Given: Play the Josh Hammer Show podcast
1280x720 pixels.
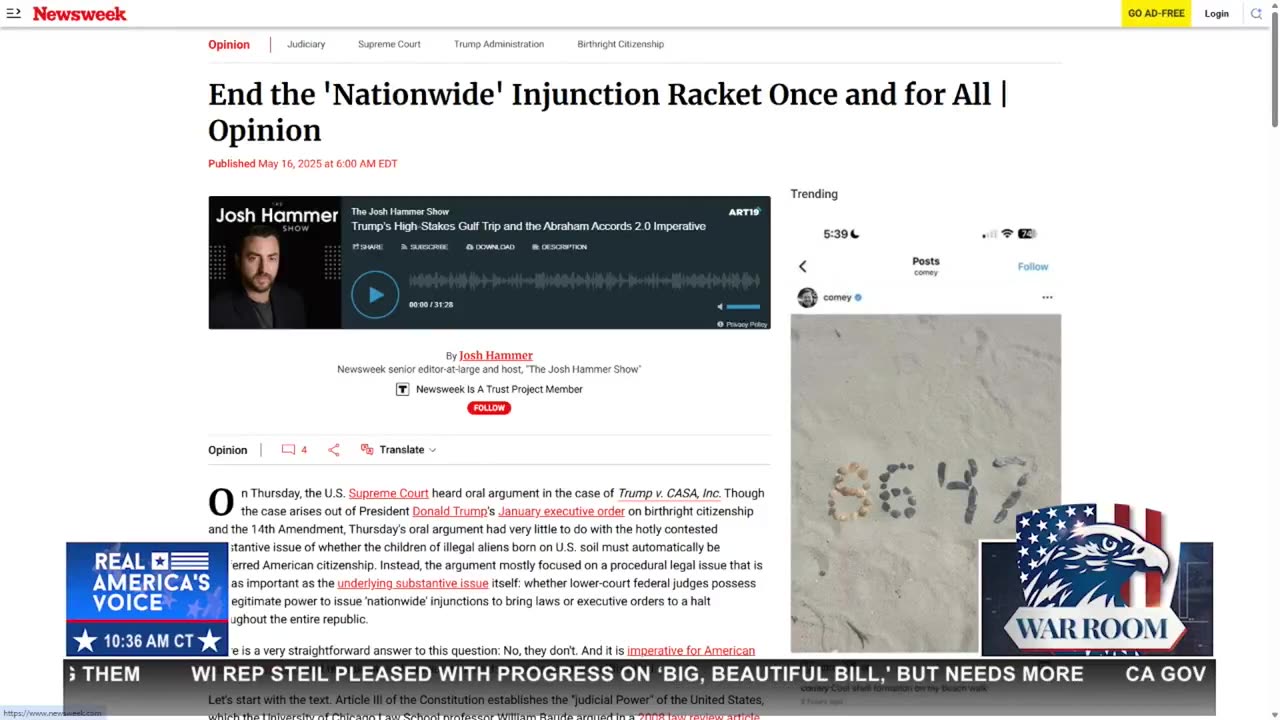Looking at the screenshot, I should click(x=375, y=295).
